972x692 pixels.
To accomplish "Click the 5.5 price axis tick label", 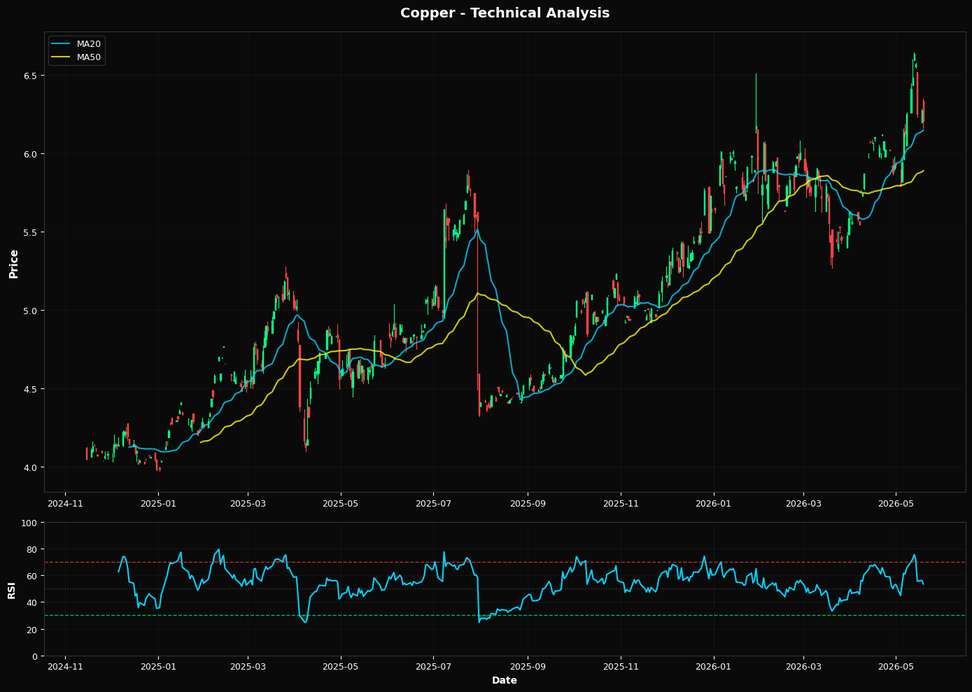I will tap(32, 232).
